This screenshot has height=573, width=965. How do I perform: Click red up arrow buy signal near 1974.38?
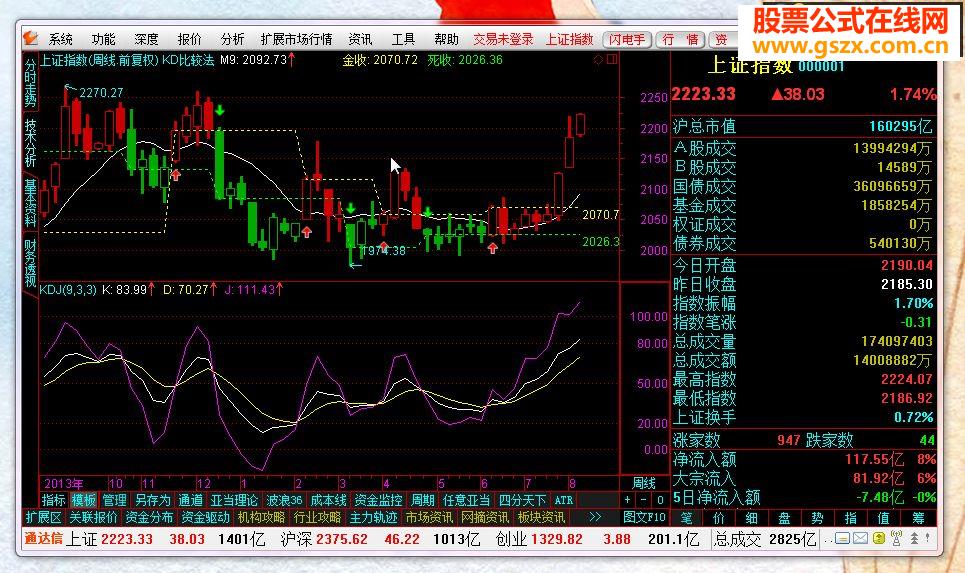383,247
